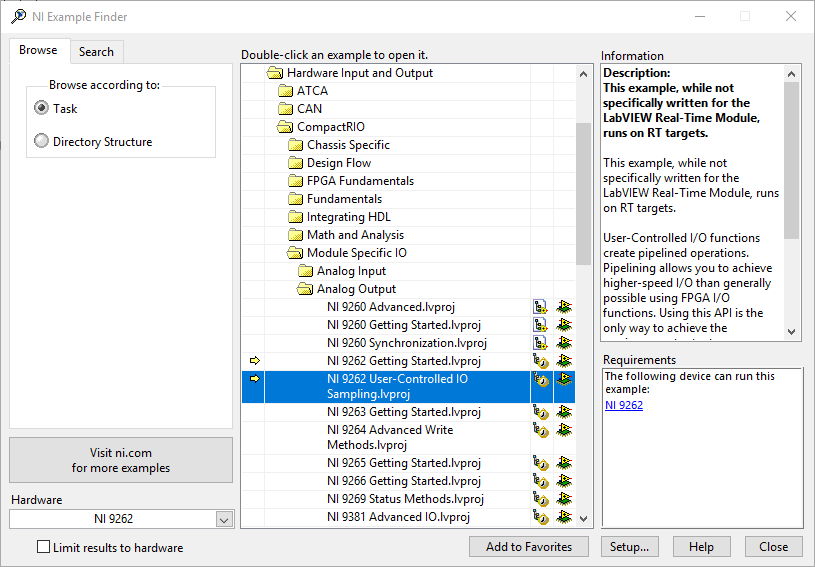
Task: Click the project icon for NI 9260 Advanced.lvproj
Action: click(541, 307)
